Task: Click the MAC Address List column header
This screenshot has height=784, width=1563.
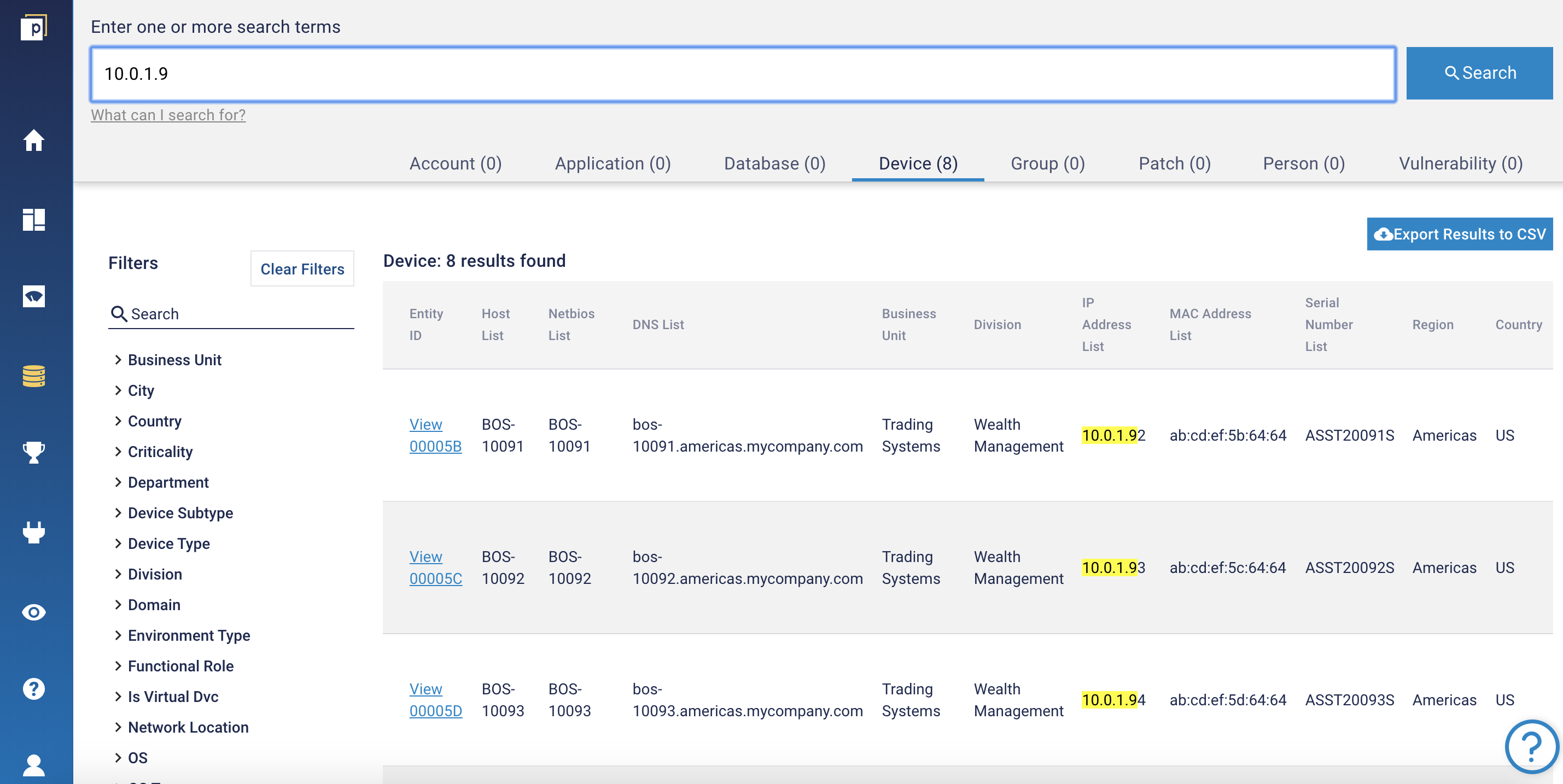Action: (1210, 324)
